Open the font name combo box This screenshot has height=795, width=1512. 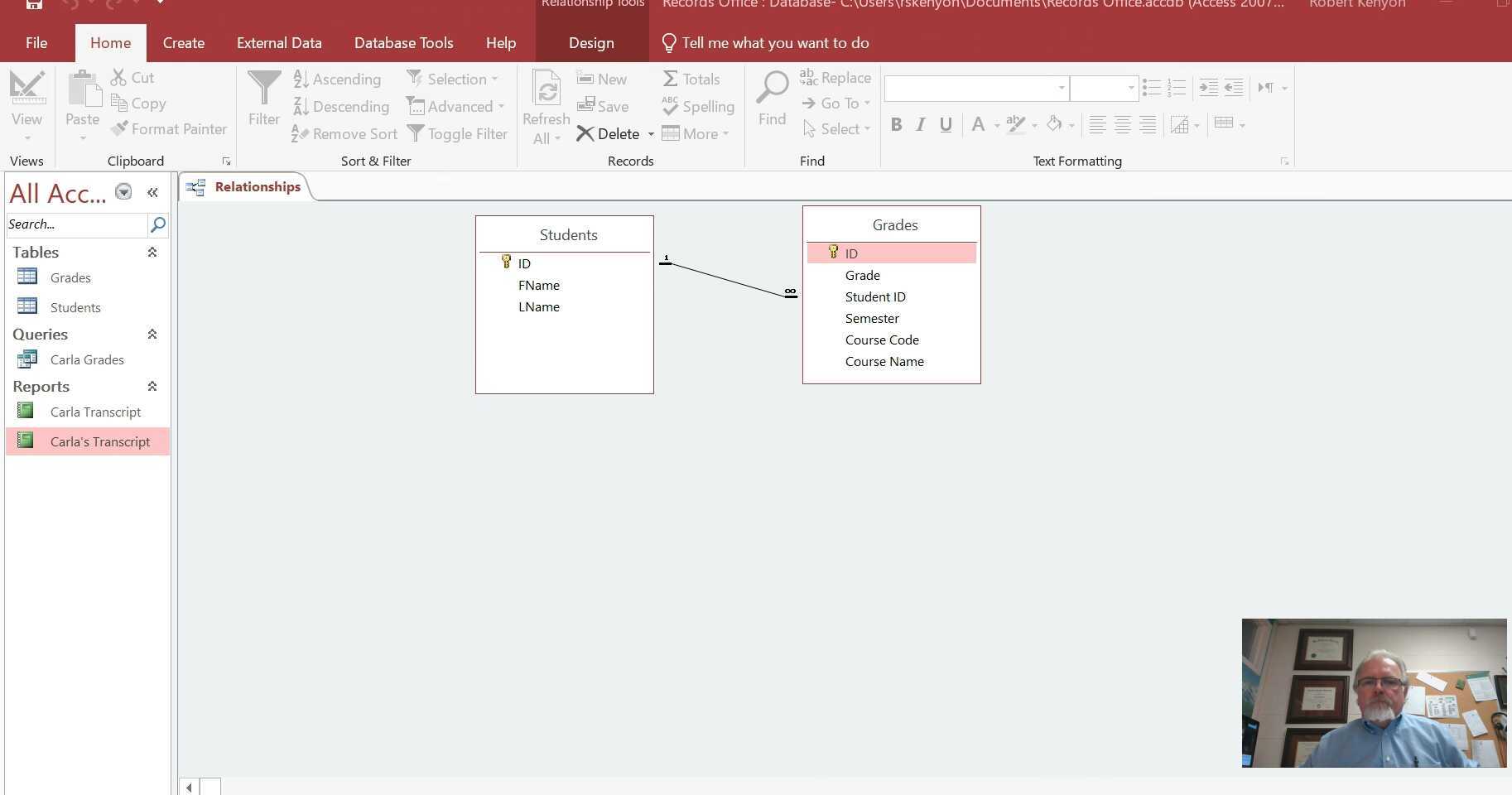[x=975, y=88]
